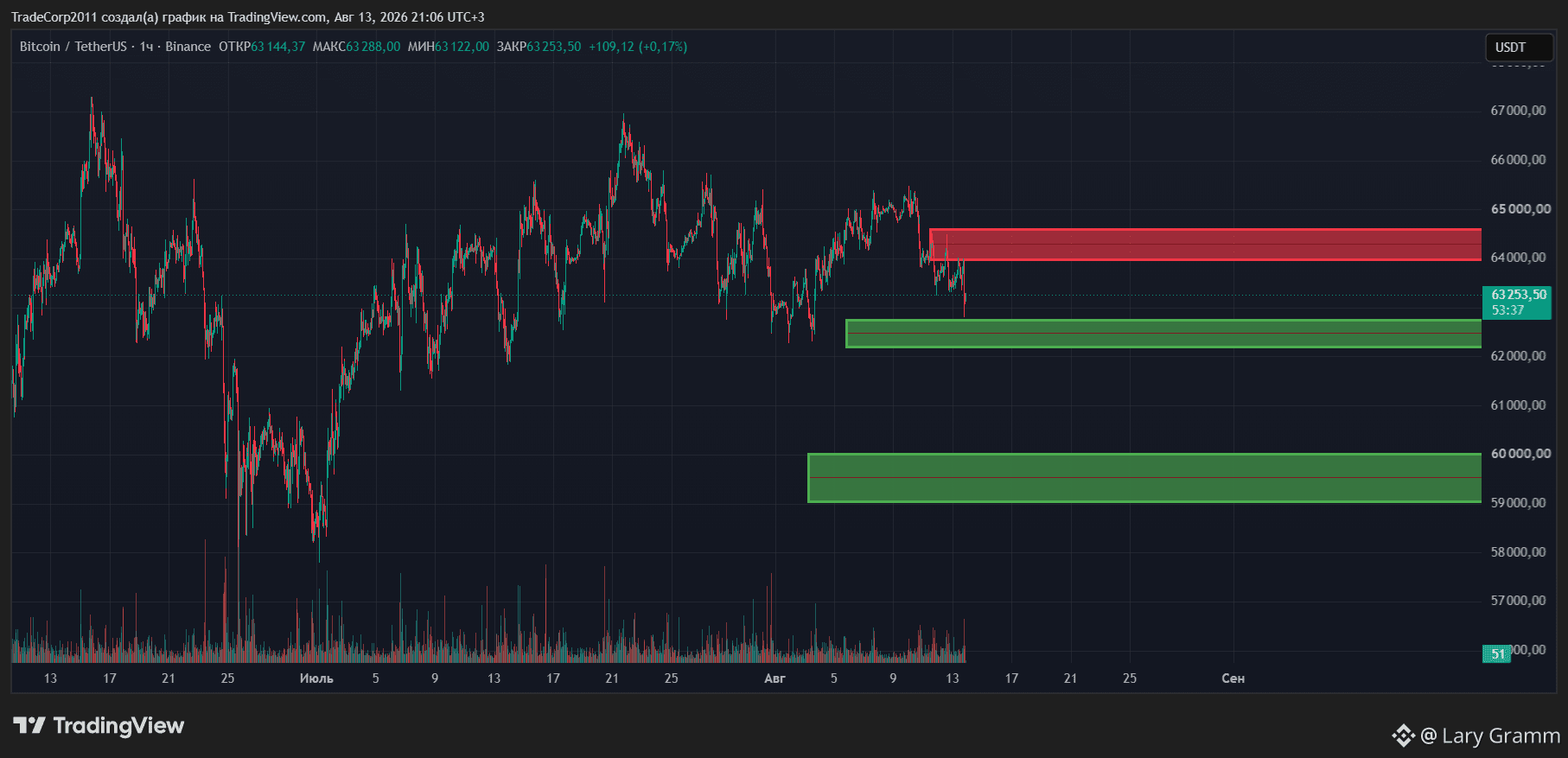Click the Июль label on the time axis
Screen dimensions: 1568x758
[316, 678]
